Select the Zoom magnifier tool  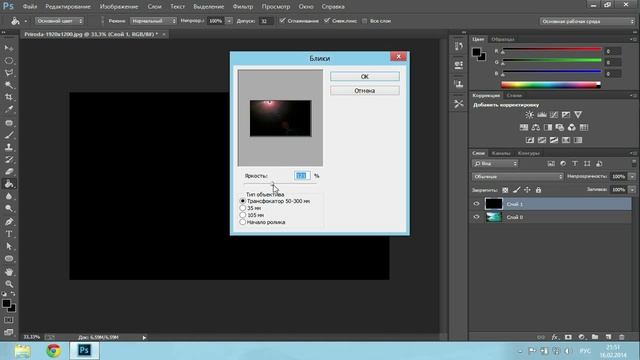tap(9, 284)
